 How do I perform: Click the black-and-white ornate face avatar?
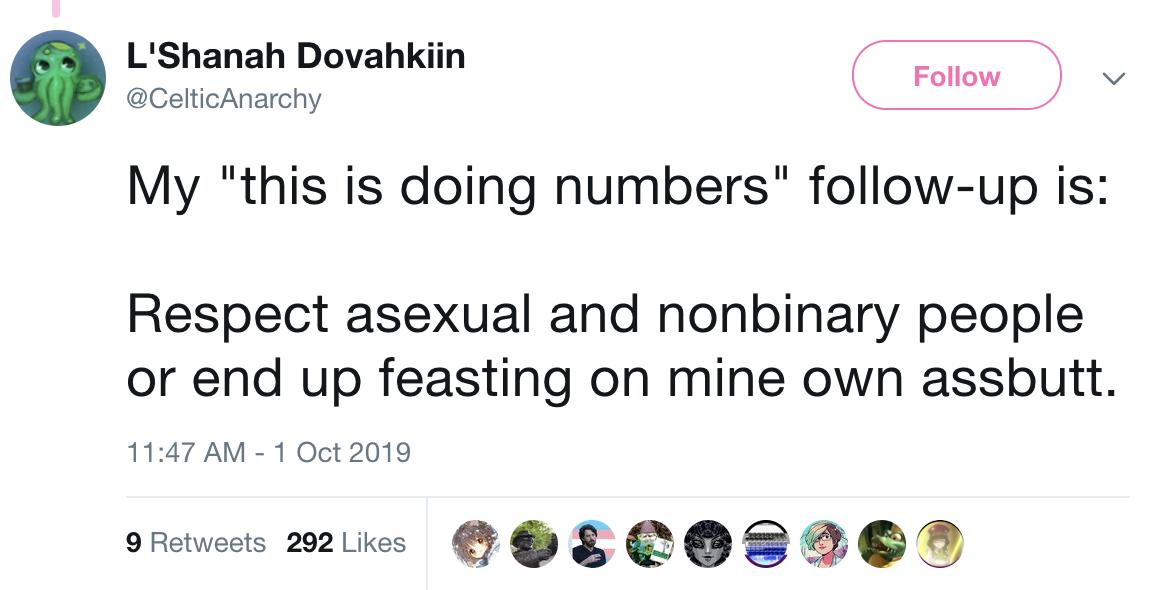pos(709,544)
